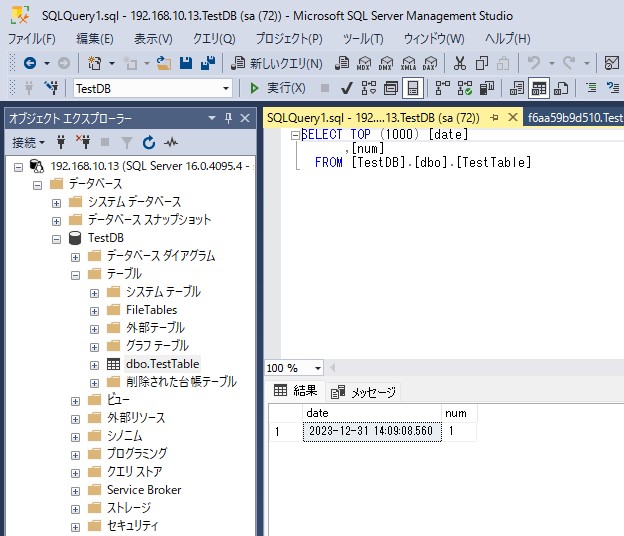This screenshot has height=536, width=624.
Task: Click the 実行(X) execute button
Action: point(277,88)
